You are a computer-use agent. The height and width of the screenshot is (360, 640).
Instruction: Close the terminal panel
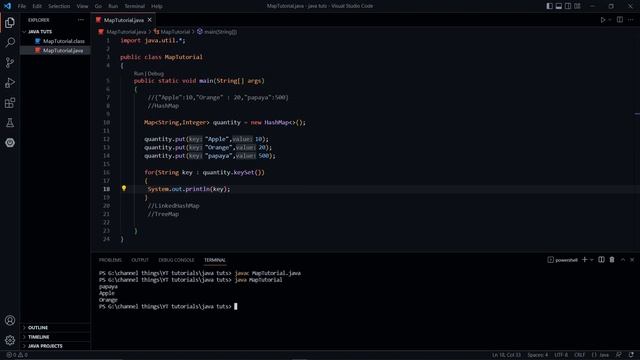click(x=632, y=260)
